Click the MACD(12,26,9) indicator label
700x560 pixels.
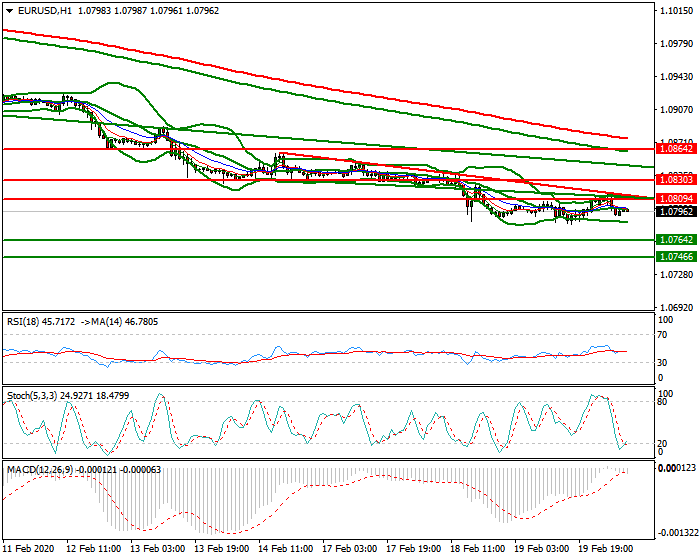(40, 470)
